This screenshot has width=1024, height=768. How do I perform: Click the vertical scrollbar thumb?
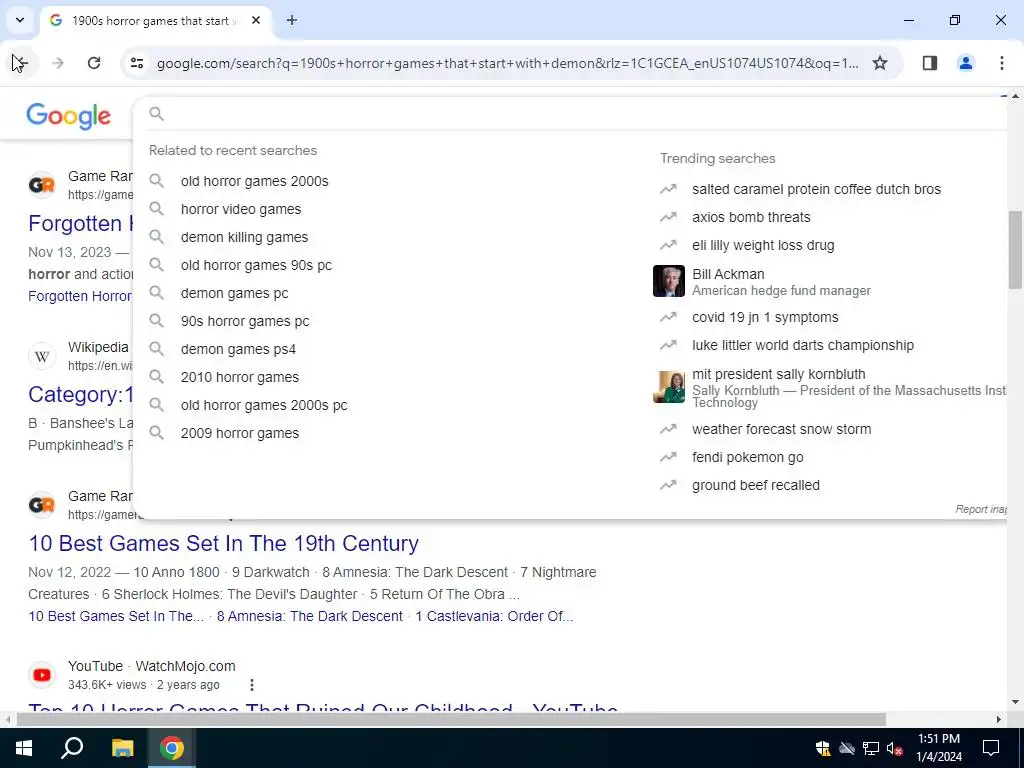1015,249
